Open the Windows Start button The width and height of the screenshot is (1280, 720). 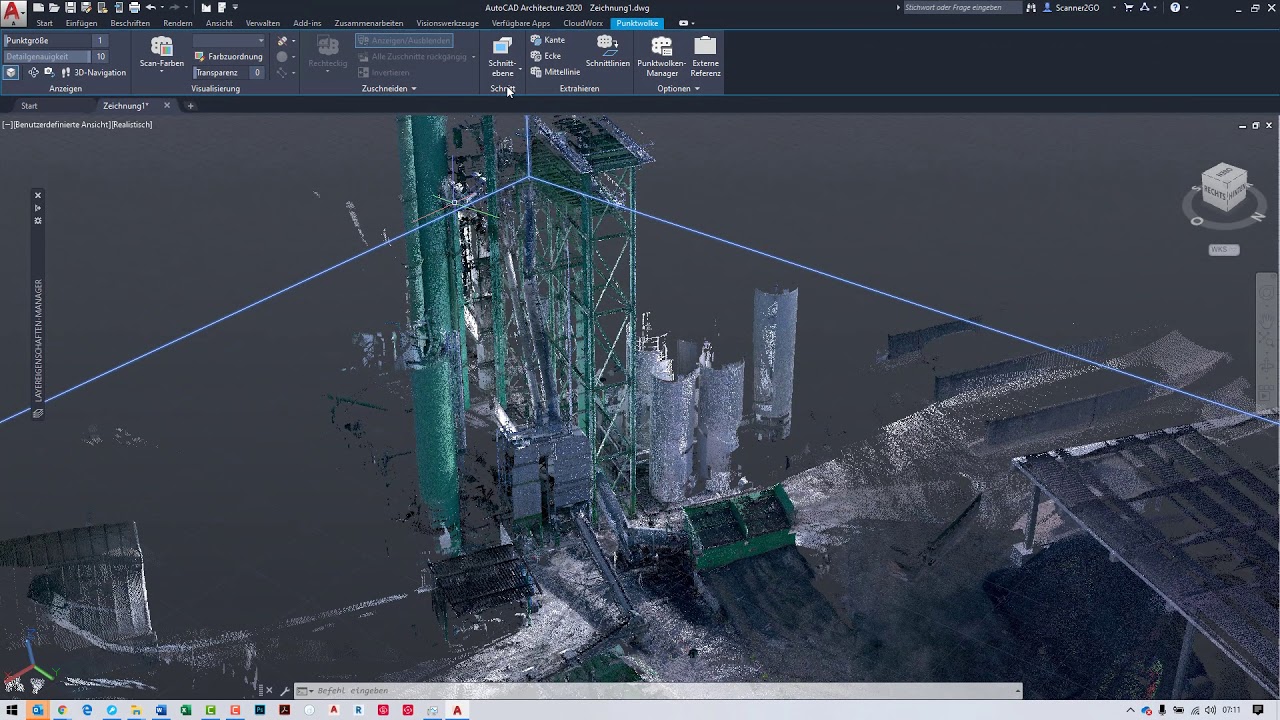coord(13,710)
